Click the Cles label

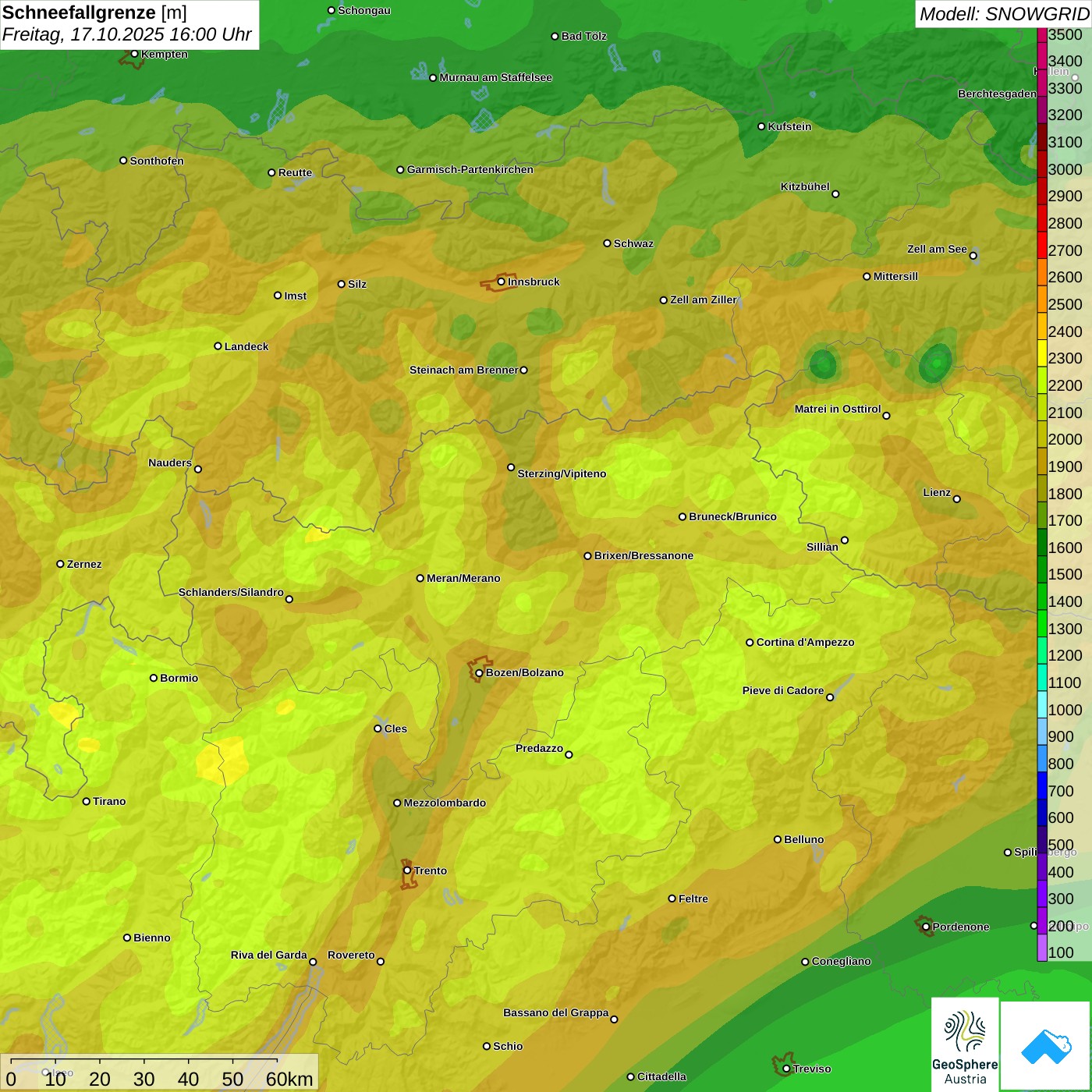point(395,729)
